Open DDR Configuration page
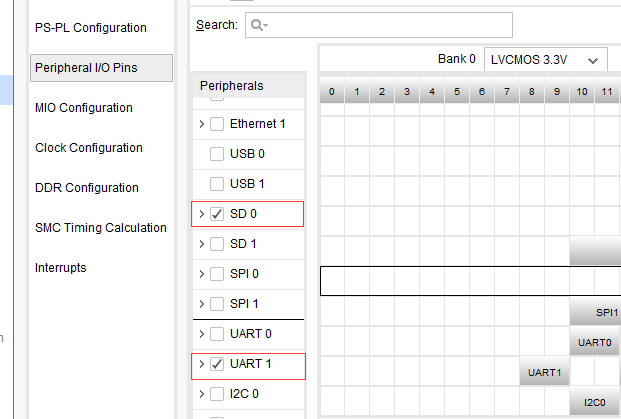Viewport: 621px width, 419px height. pos(87,188)
